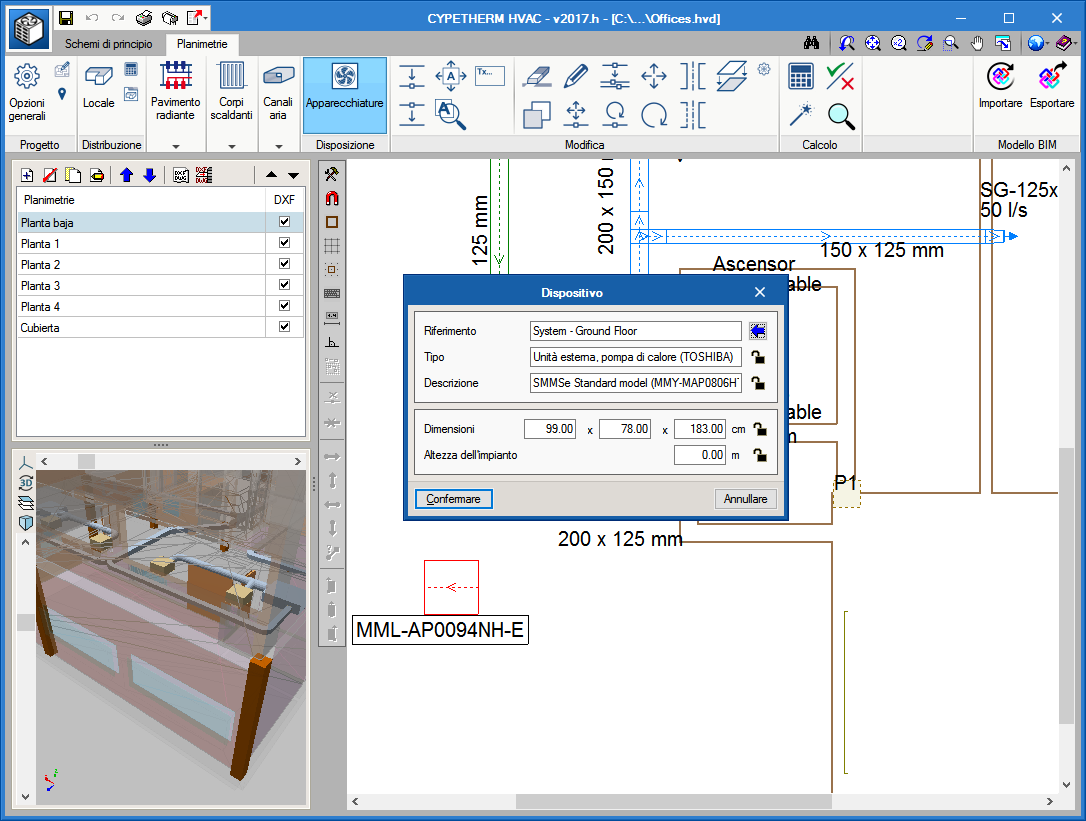The image size is (1086, 821).
Task: Select the eraser delete tool
Action: [x=537, y=75]
